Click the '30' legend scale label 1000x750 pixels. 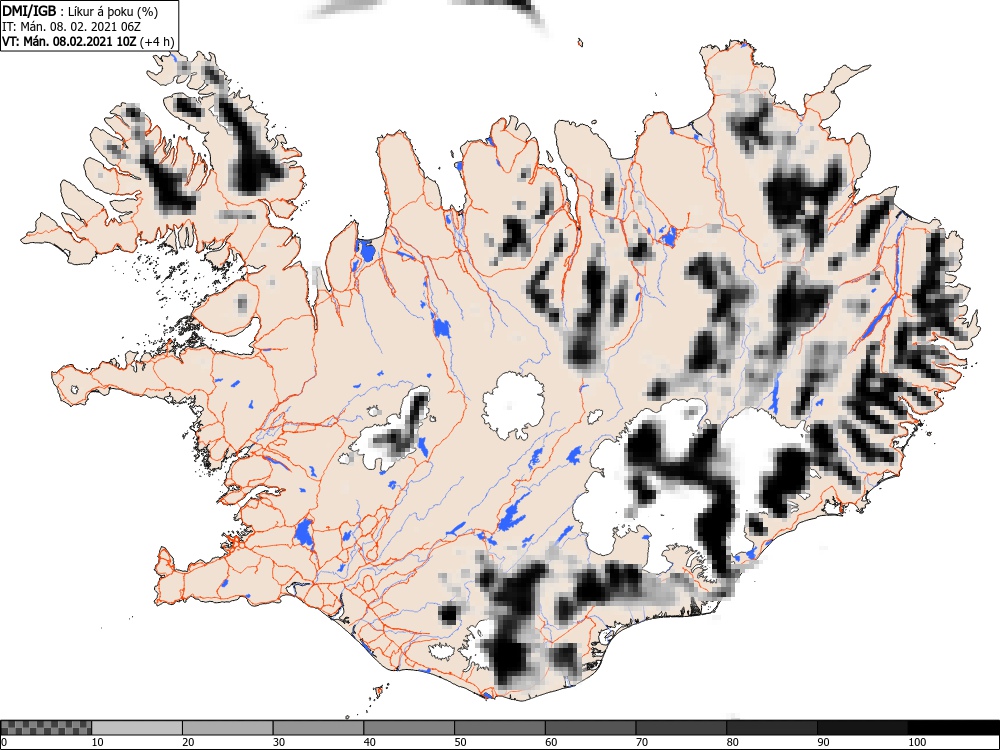pos(279,742)
